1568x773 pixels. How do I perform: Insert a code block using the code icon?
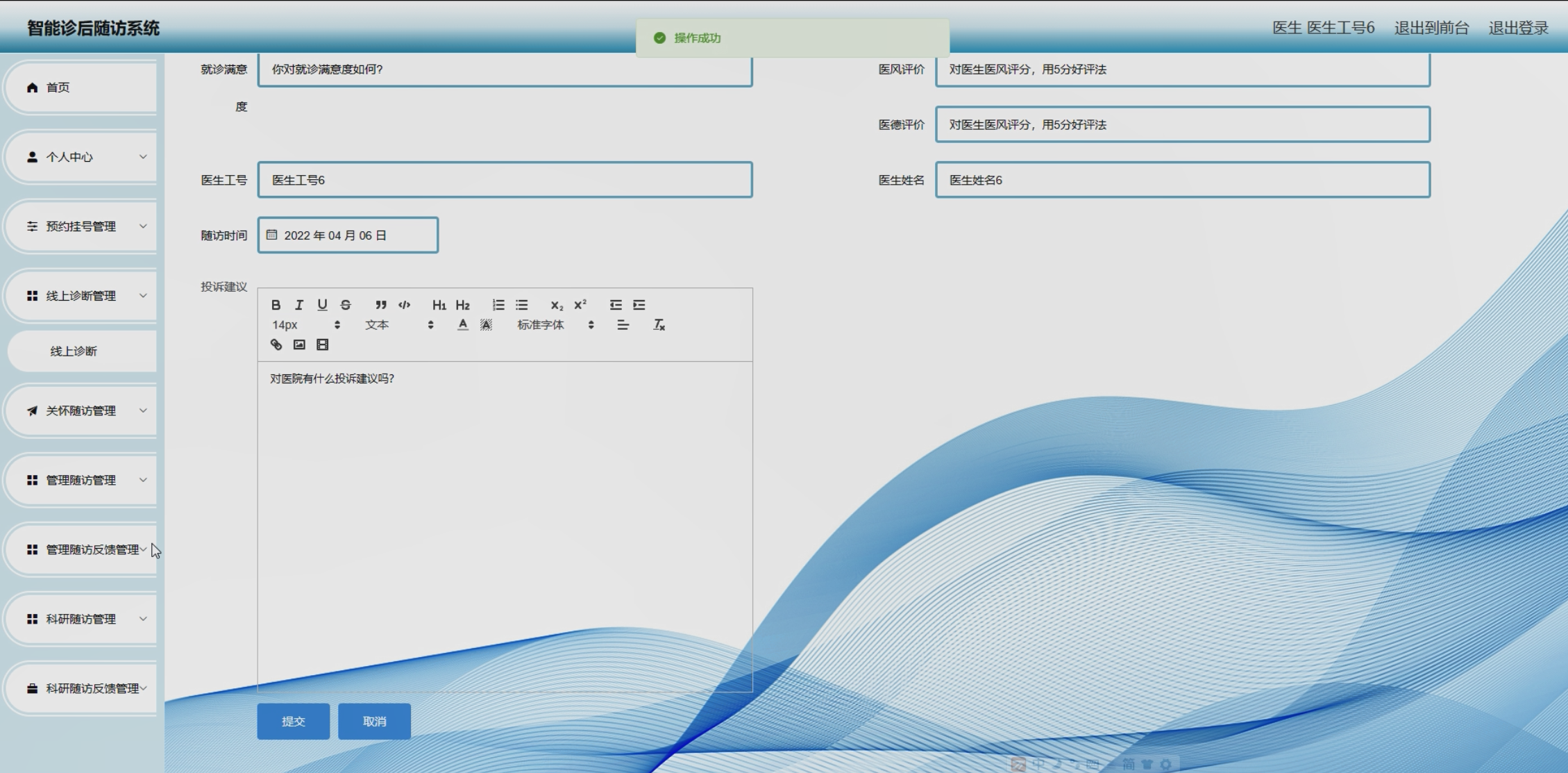(404, 305)
